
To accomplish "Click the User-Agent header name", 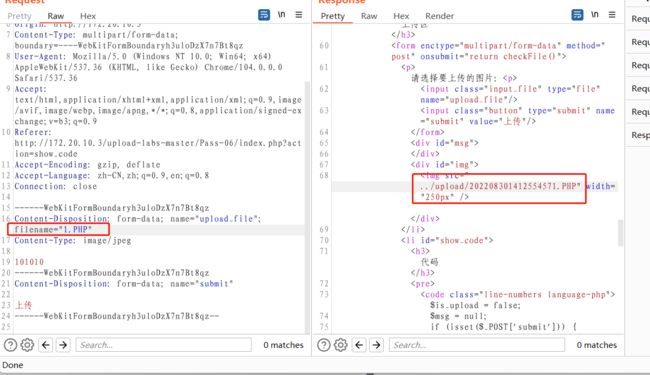I will point(40,56).
